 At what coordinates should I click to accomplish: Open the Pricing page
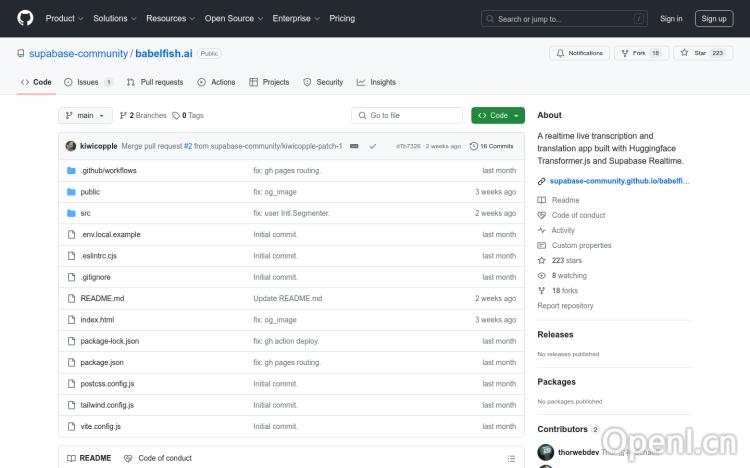[x=342, y=18]
